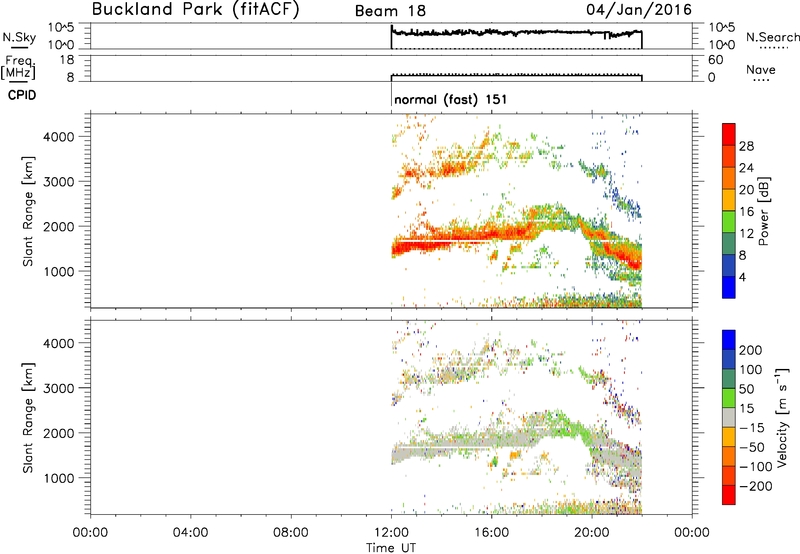Click the 2000 tick on velocity panel axis

(x=59, y=433)
